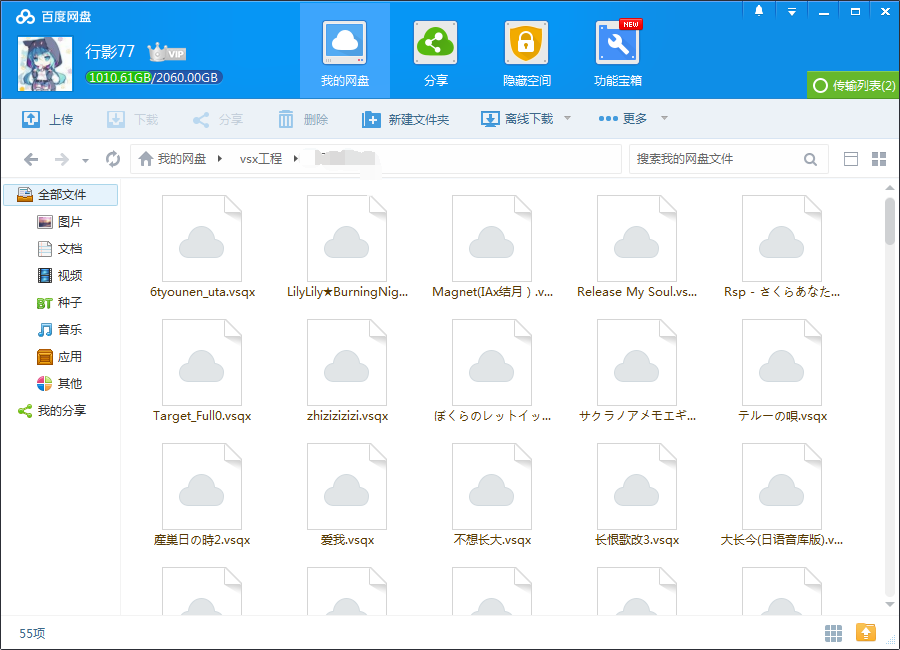Expand the 离线下载 dropdown arrow
The height and width of the screenshot is (650, 900).
(567, 118)
